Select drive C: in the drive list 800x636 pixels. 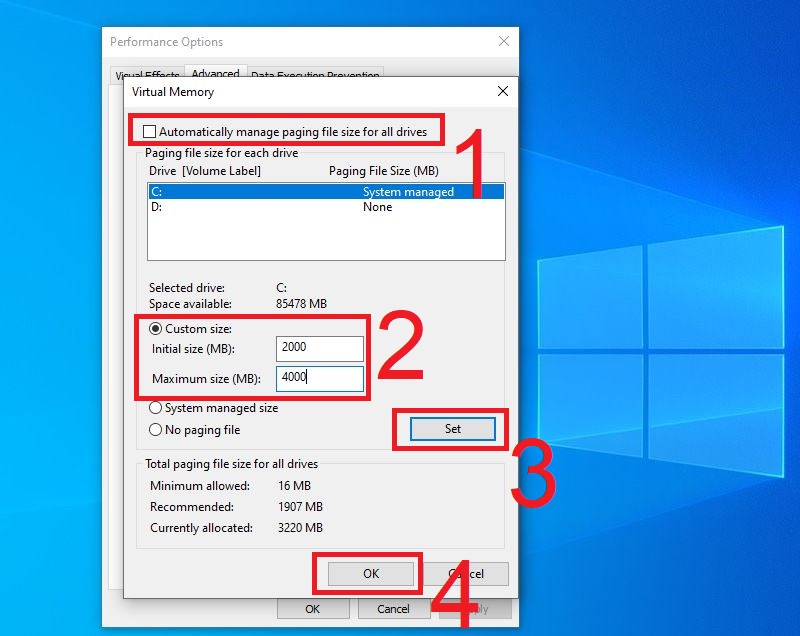(x=300, y=192)
